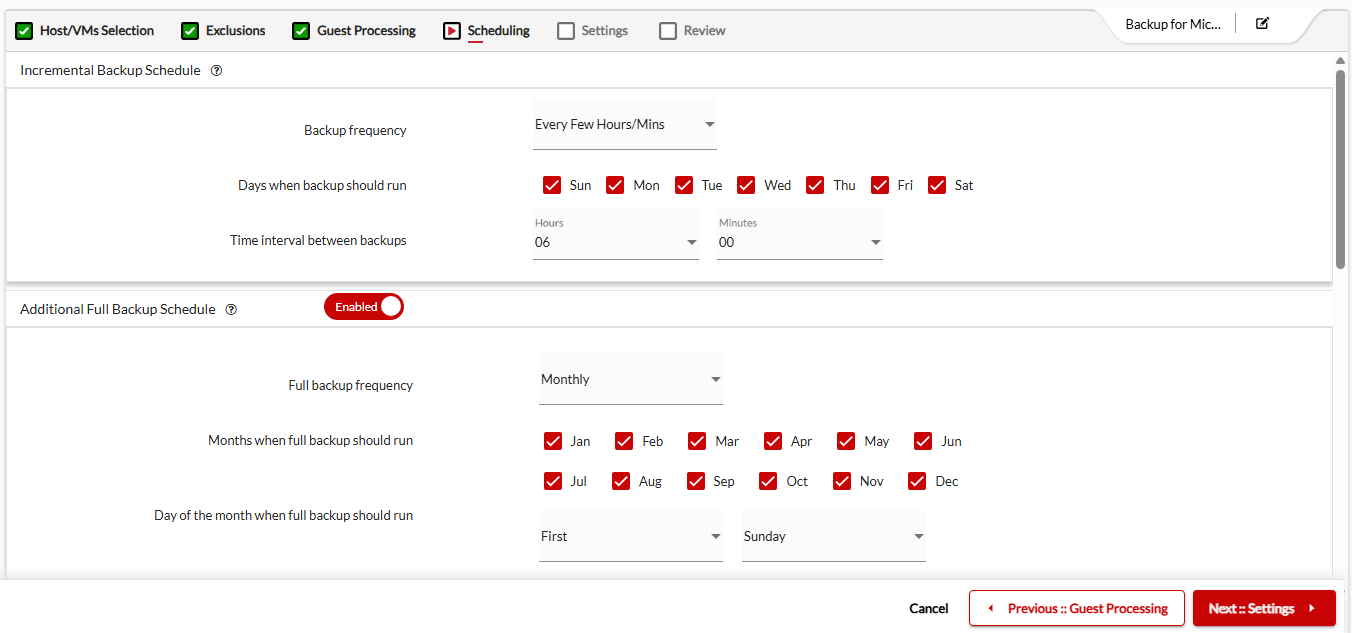The image size is (1352, 633).
Task: Click the Exclusions step checkmark icon
Action: (x=190, y=31)
